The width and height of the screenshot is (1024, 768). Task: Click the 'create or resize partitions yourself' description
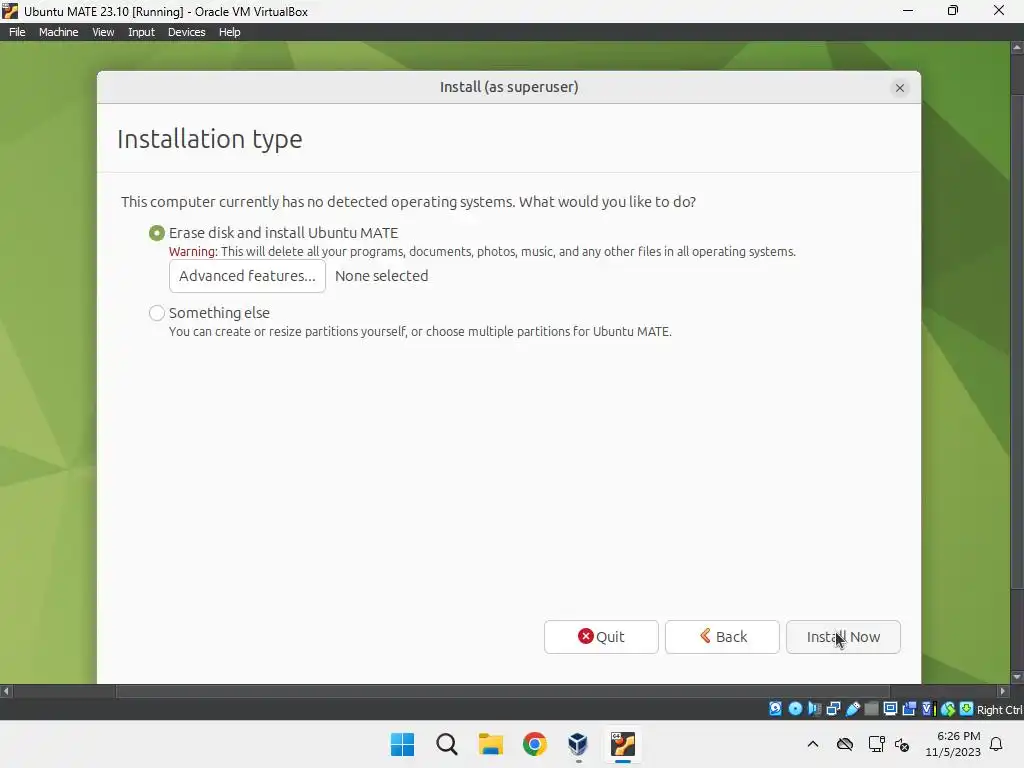[x=420, y=332]
